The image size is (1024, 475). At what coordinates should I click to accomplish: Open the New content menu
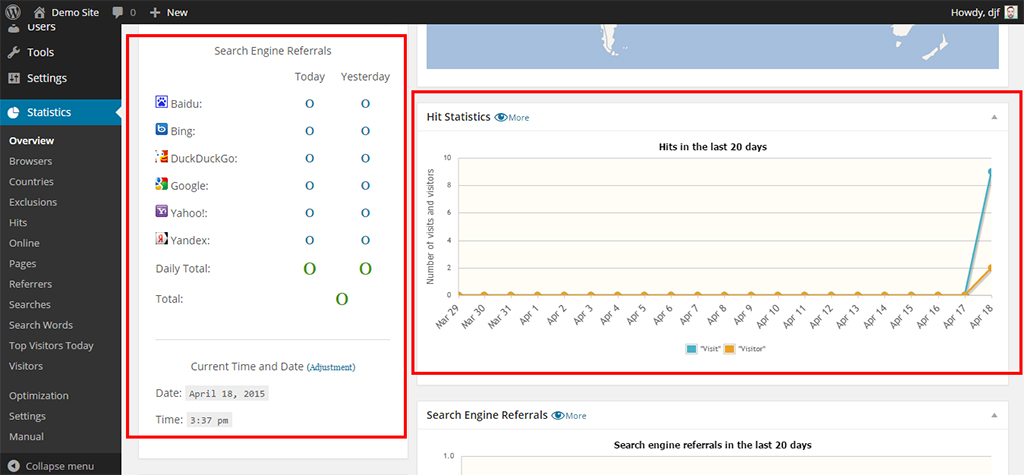(168, 12)
